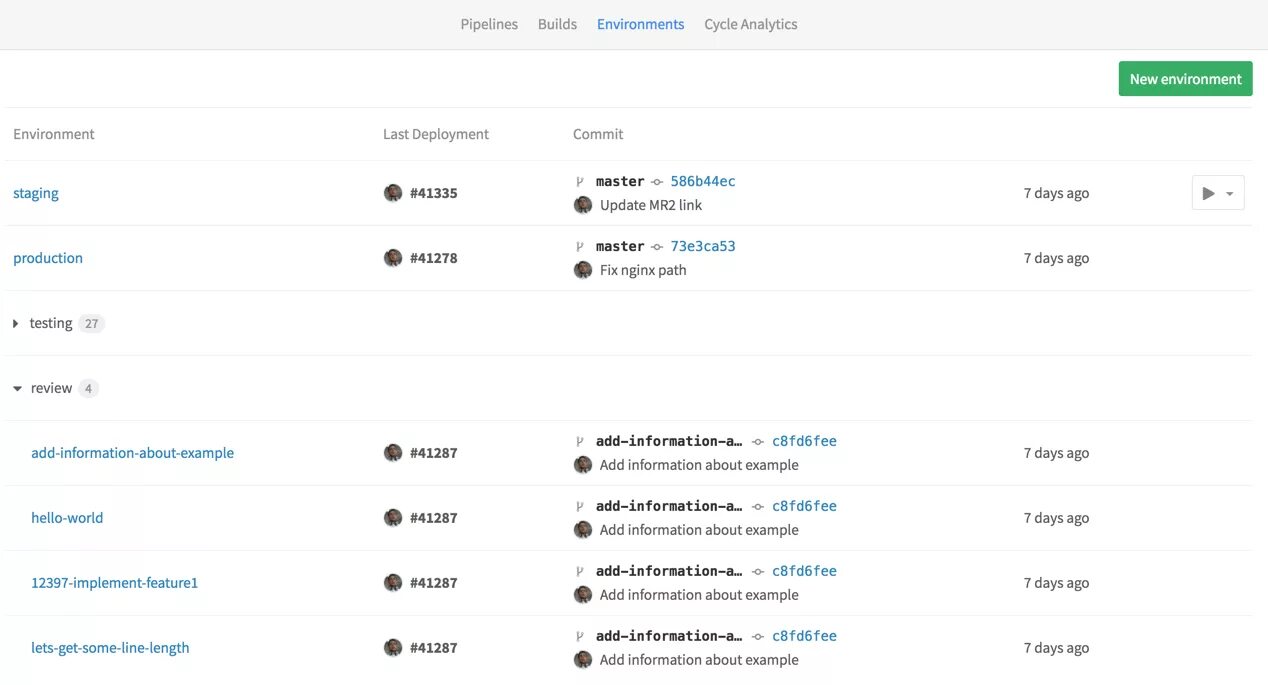Open the staging environment link
The height and width of the screenshot is (685, 1268).
coord(36,193)
